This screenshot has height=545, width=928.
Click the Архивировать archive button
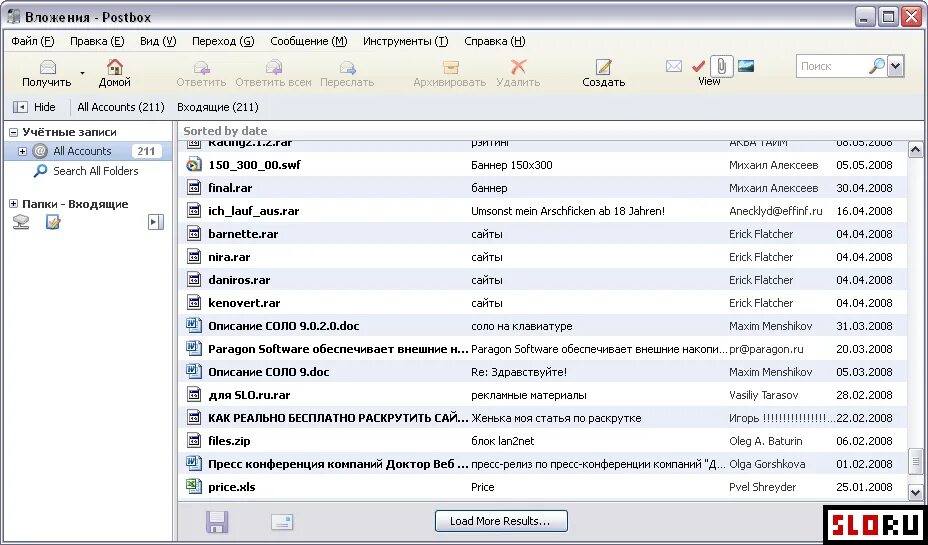(450, 73)
